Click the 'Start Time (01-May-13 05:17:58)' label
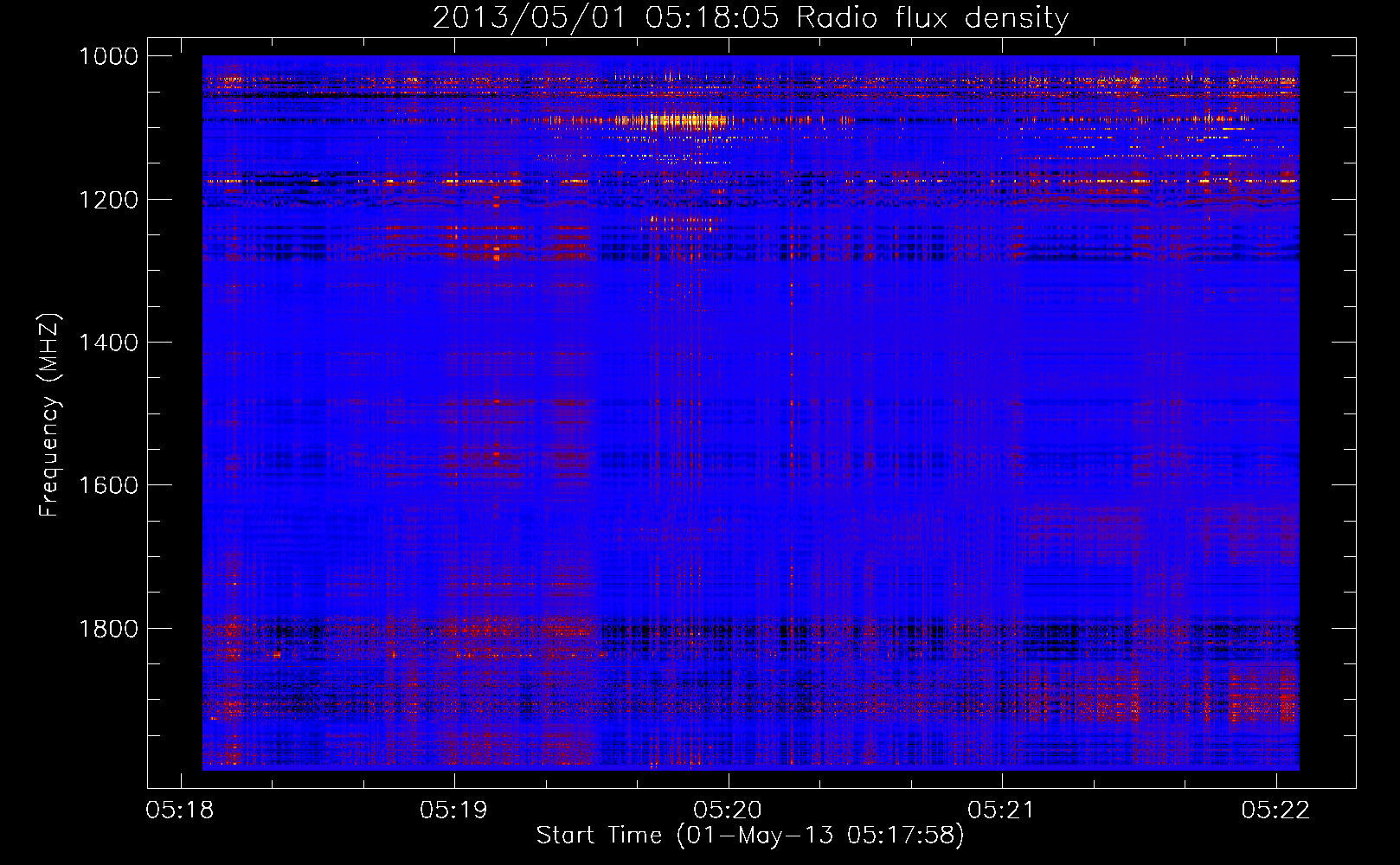 pos(750,836)
